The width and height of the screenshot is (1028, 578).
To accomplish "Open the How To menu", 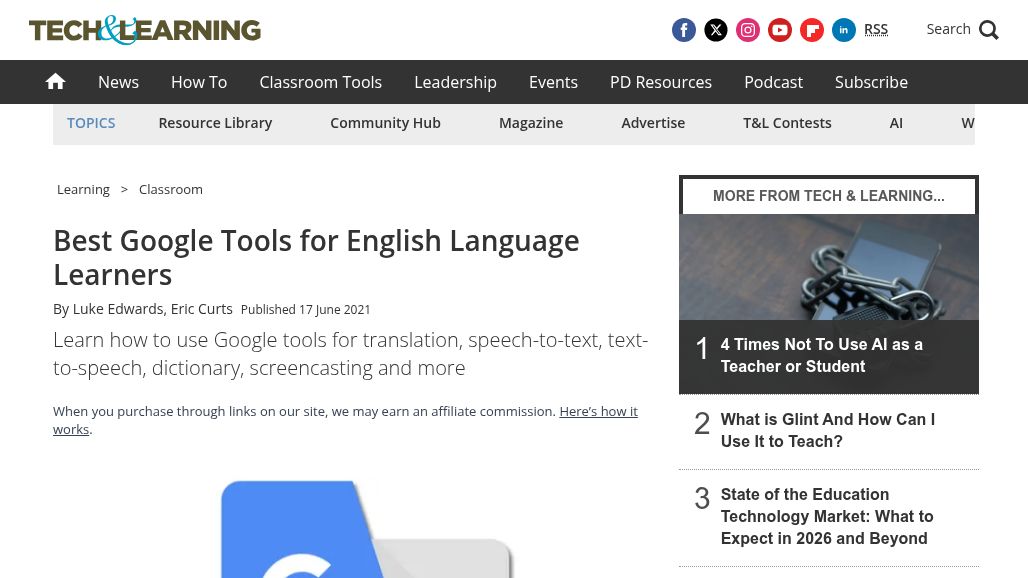I will (x=199, y=82).
